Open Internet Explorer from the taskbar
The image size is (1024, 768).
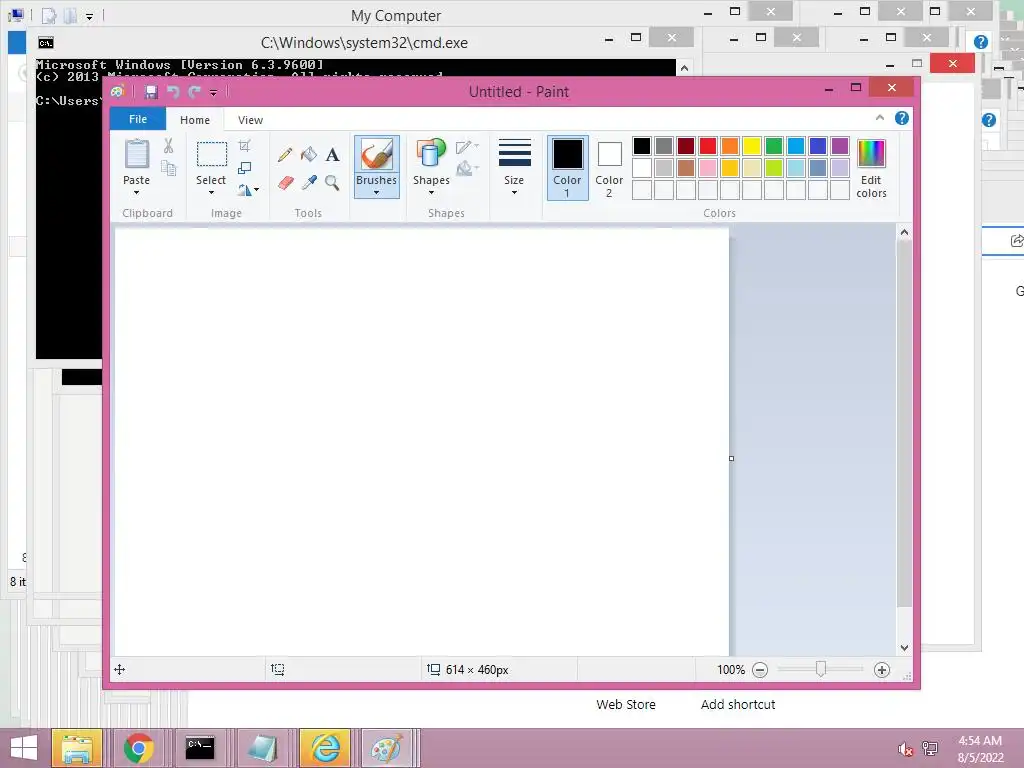pos(325,748)
